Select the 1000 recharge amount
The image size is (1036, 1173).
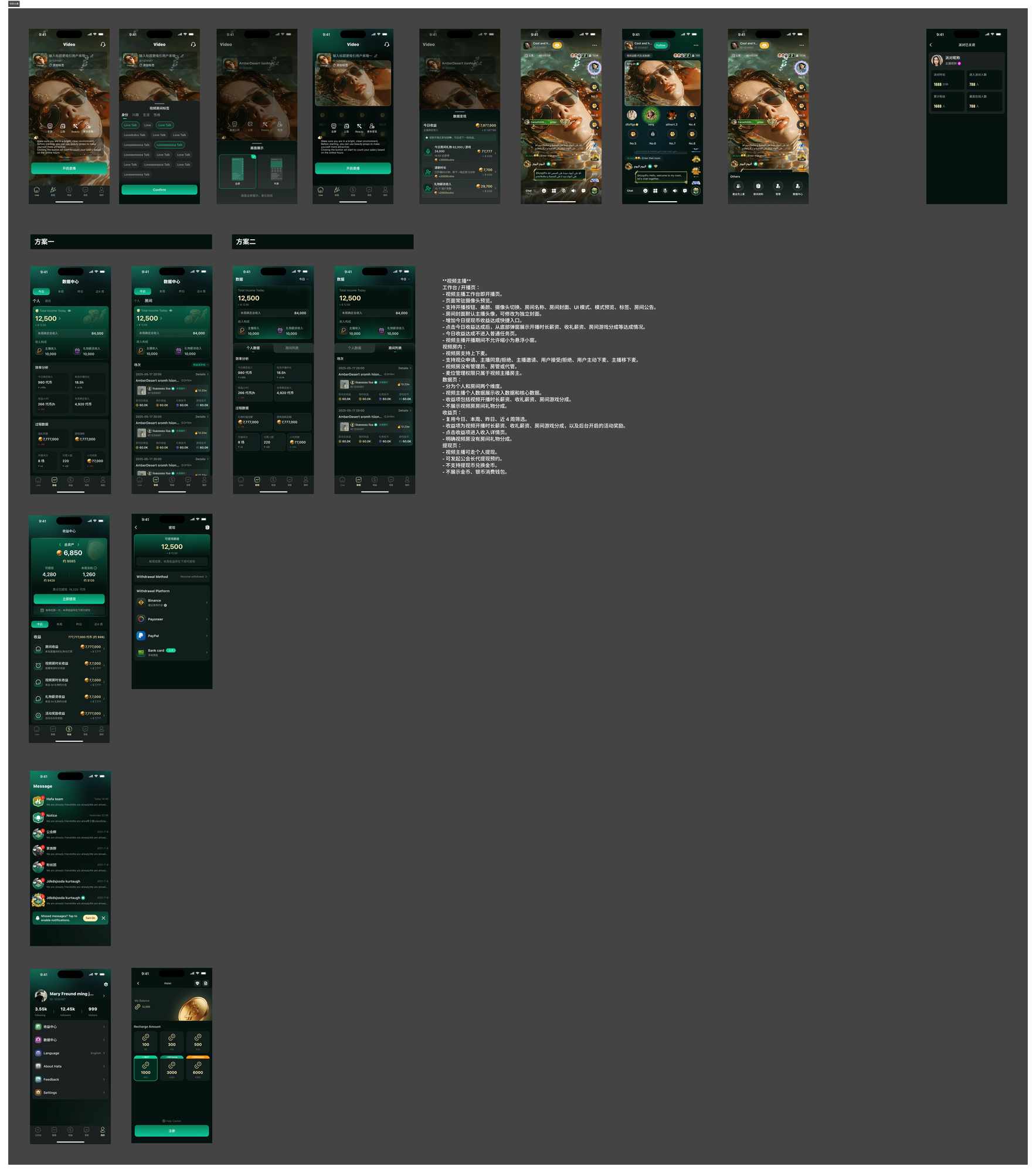[x=145, y=1070]
